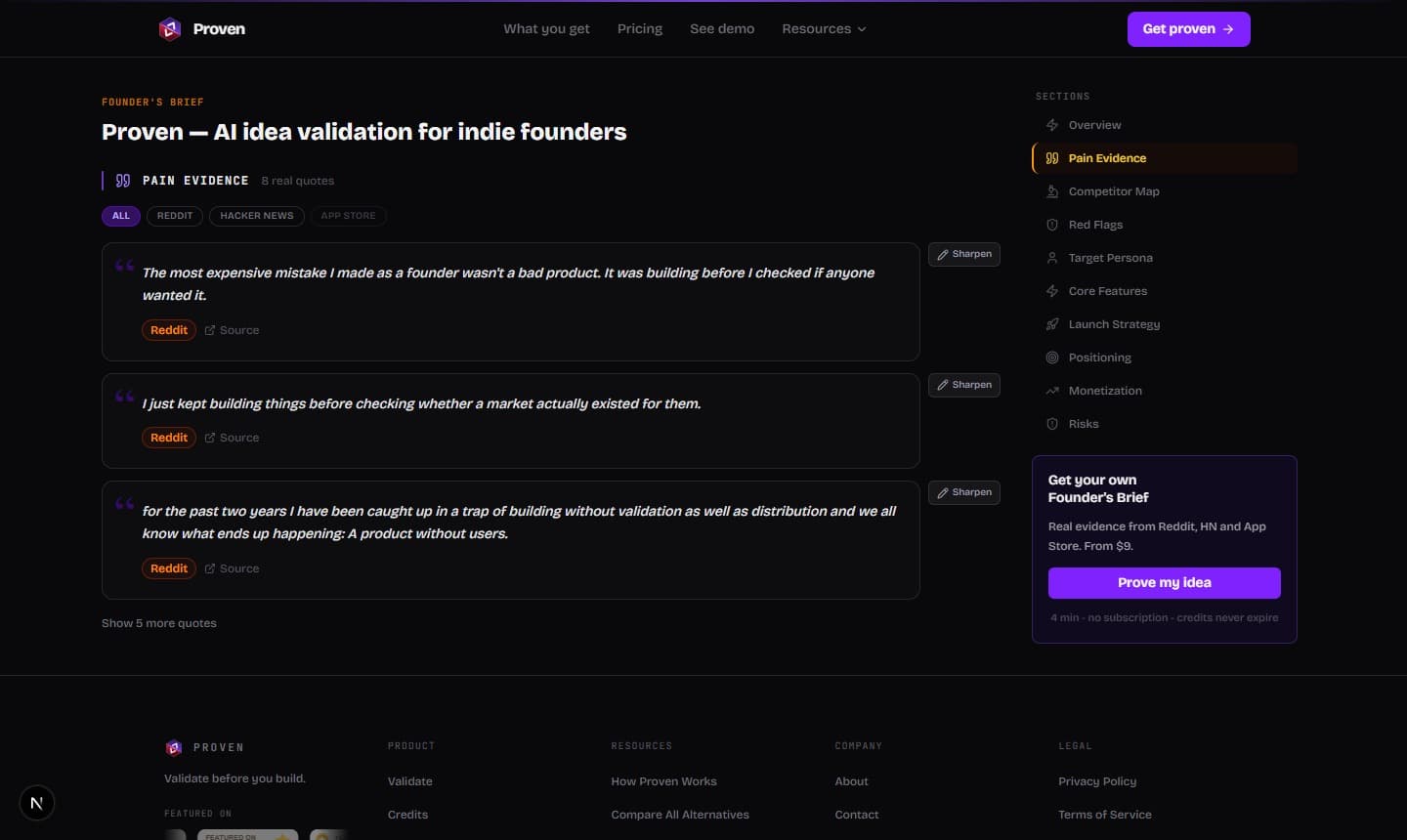1407x840 pixels.
Task: Click the Positioning target icon
Action: (1052, 357)
